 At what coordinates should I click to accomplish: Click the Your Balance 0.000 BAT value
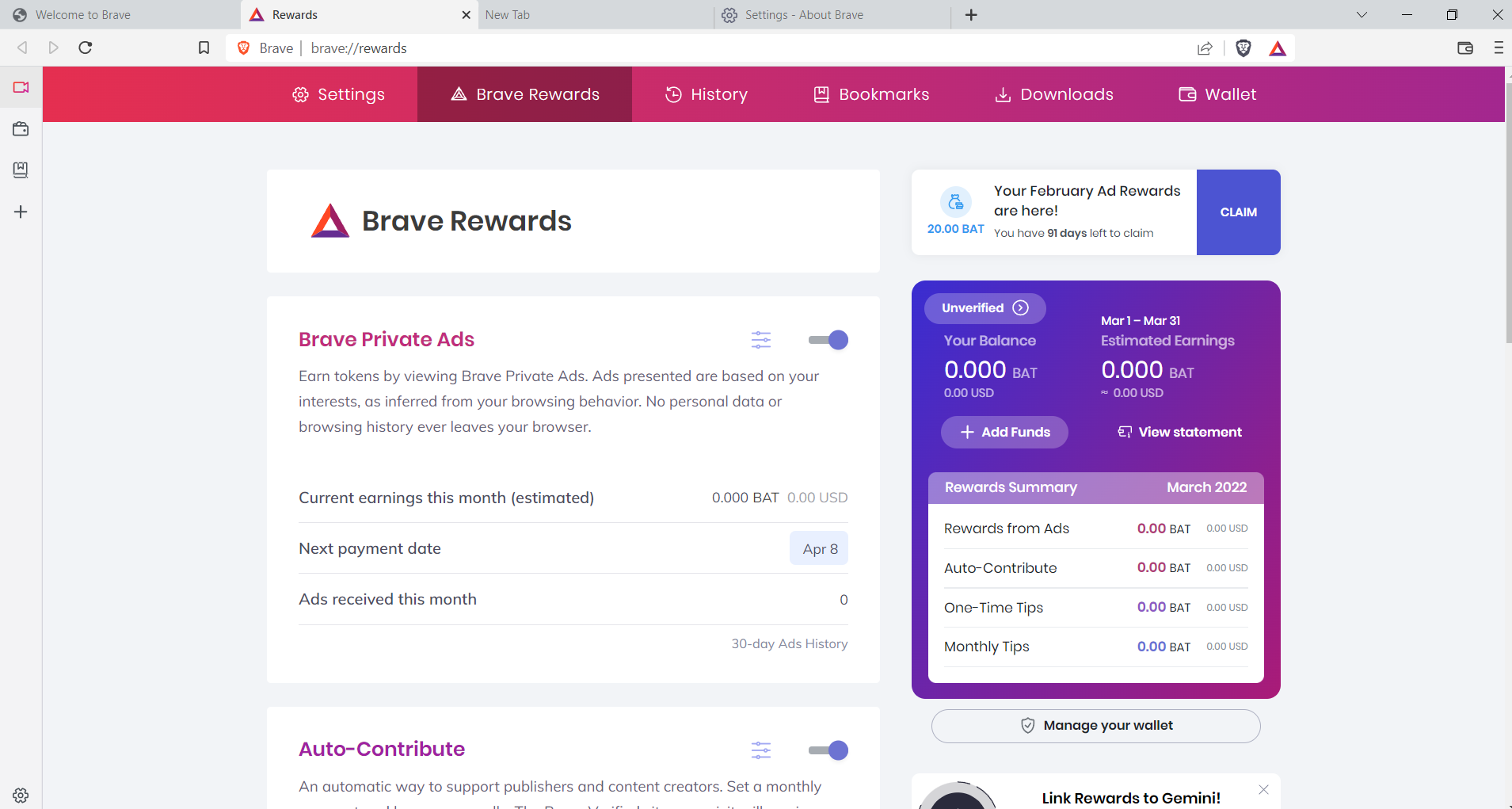click(991, 370)
